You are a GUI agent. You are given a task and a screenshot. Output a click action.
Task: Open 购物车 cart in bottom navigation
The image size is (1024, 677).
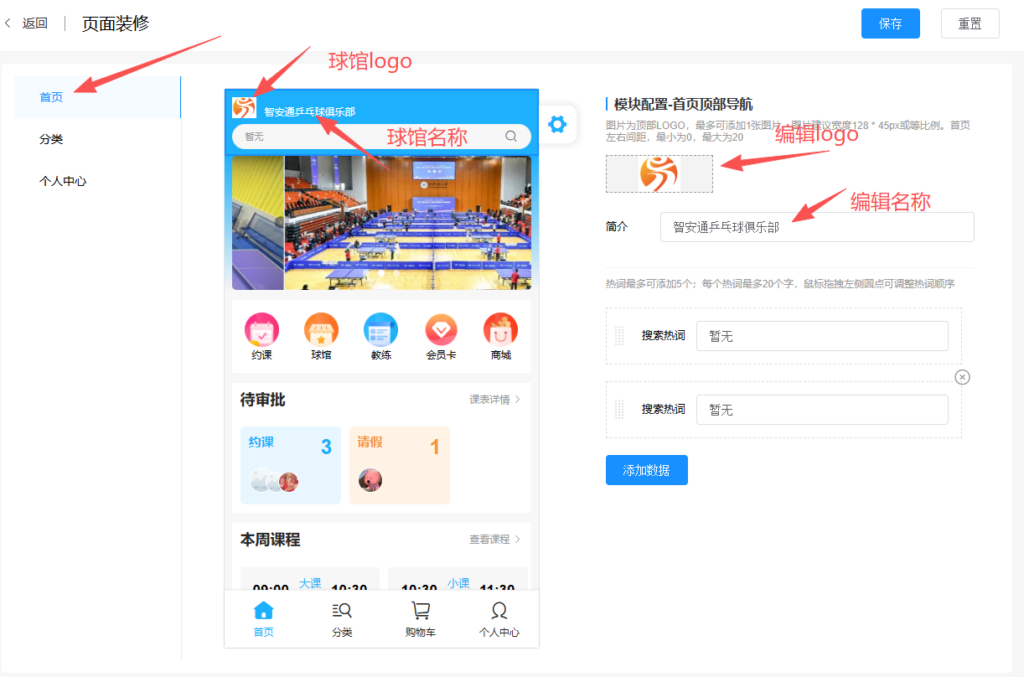(x=420, y=619)
